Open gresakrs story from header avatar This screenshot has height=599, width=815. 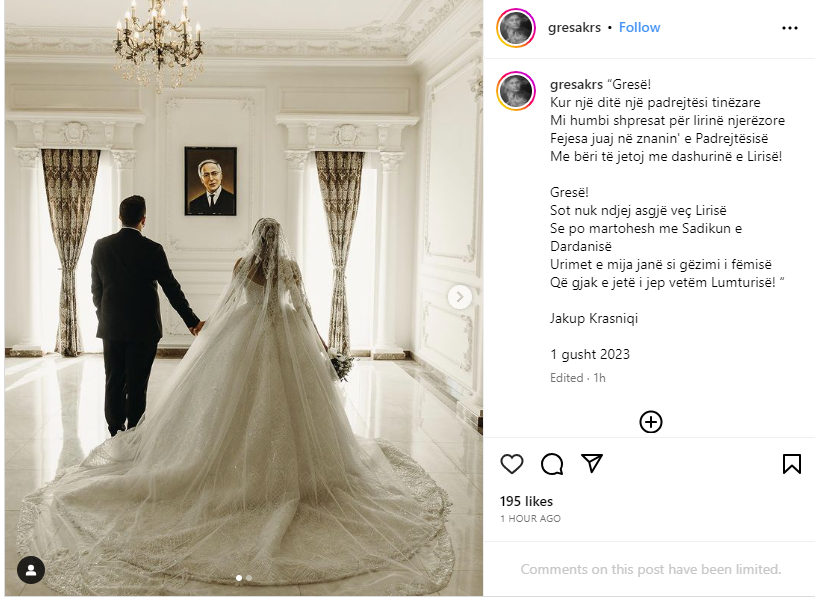coord(516,28)
